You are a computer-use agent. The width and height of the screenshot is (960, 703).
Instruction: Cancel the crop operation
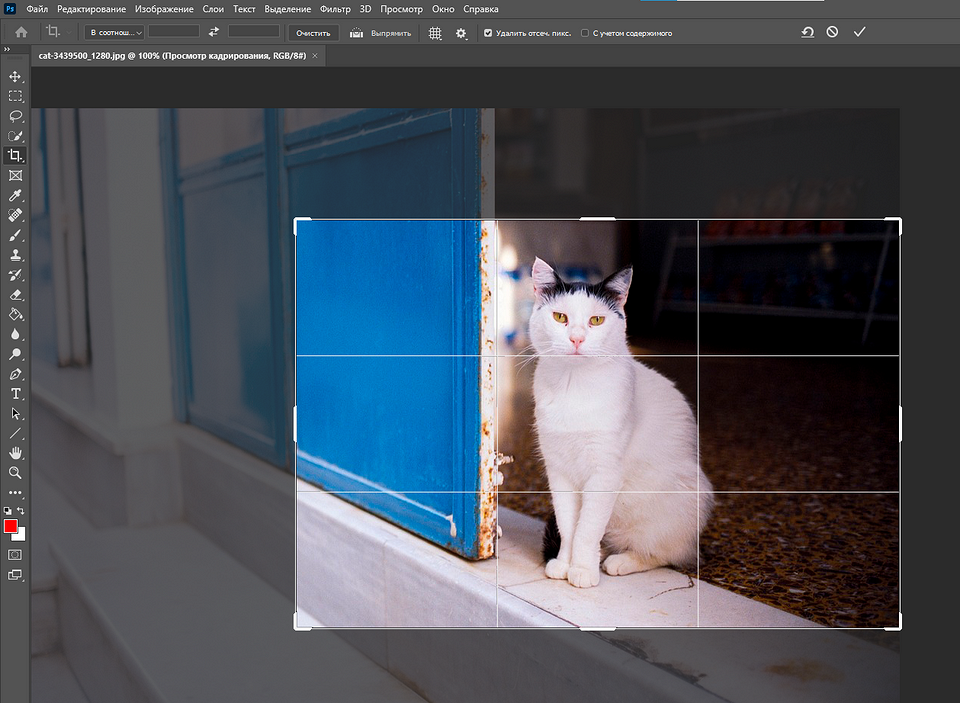pyautogui.click(x=832, y=32)
